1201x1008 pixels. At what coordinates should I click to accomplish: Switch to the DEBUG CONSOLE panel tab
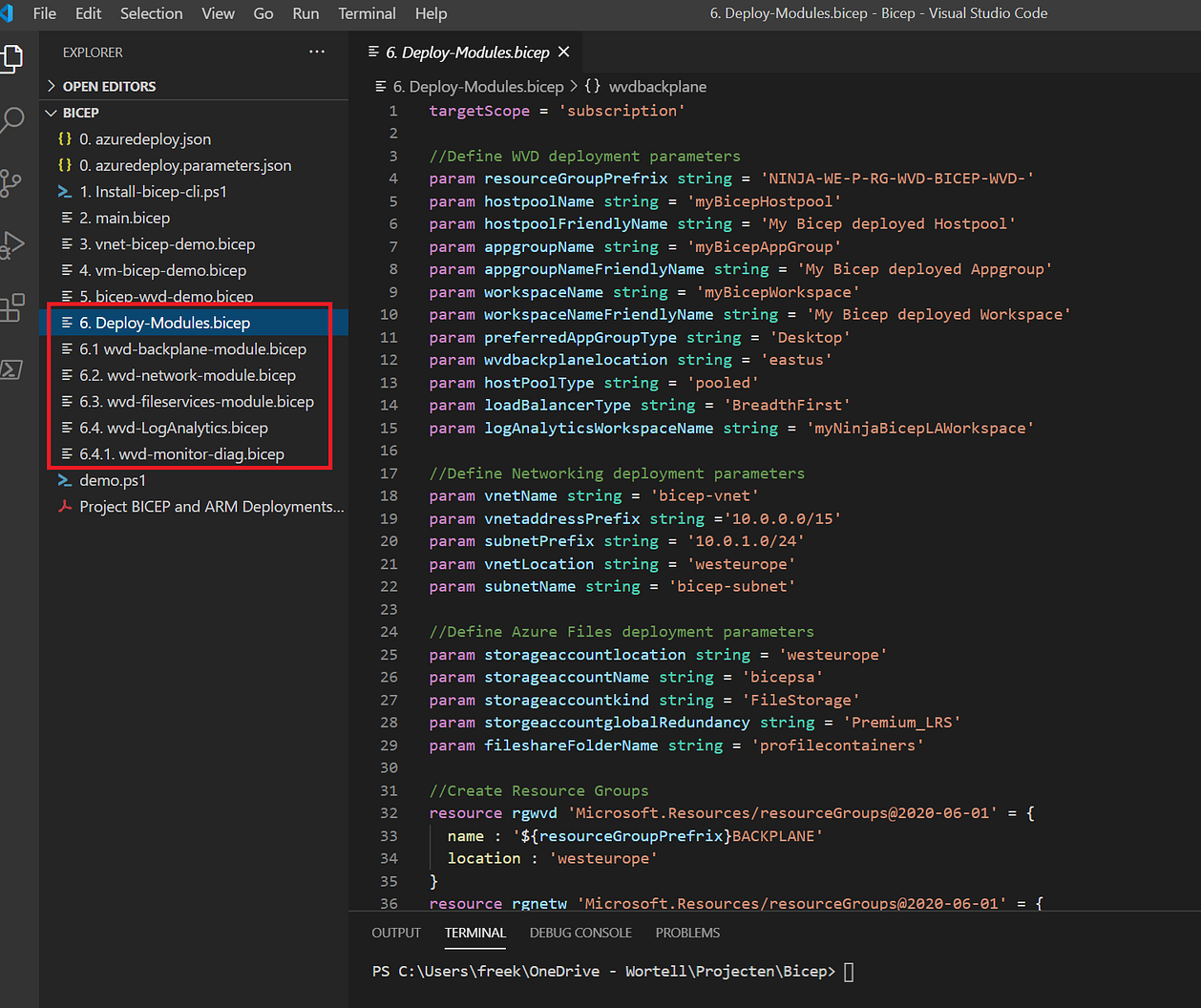click(580, 933)
